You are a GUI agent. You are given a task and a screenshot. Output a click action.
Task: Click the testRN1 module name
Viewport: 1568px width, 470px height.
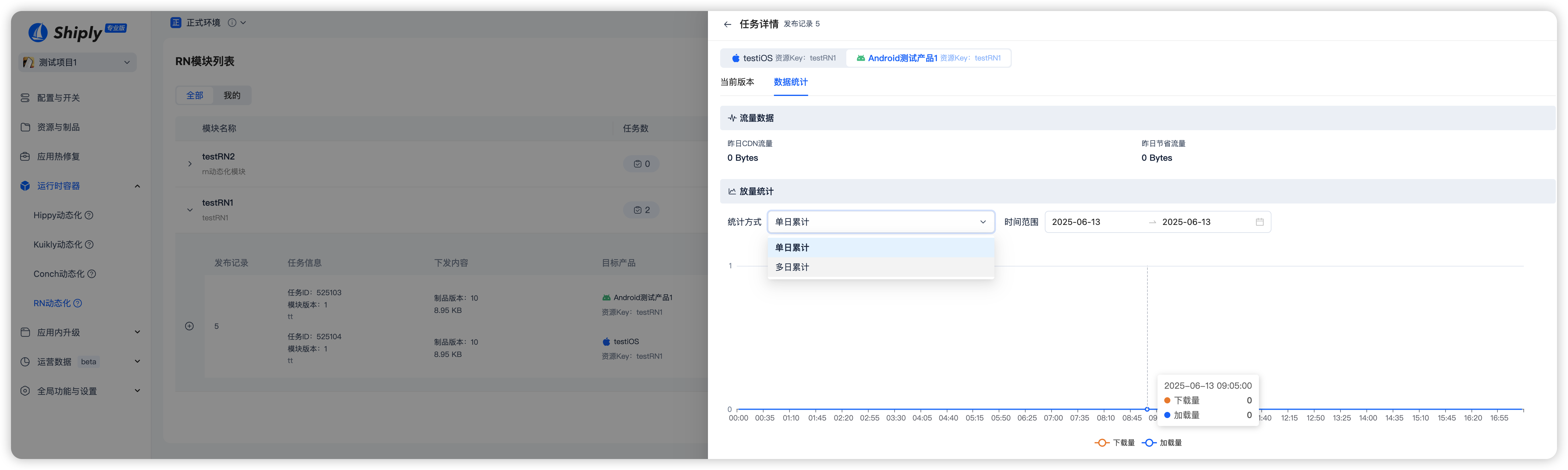coord(218,203)
